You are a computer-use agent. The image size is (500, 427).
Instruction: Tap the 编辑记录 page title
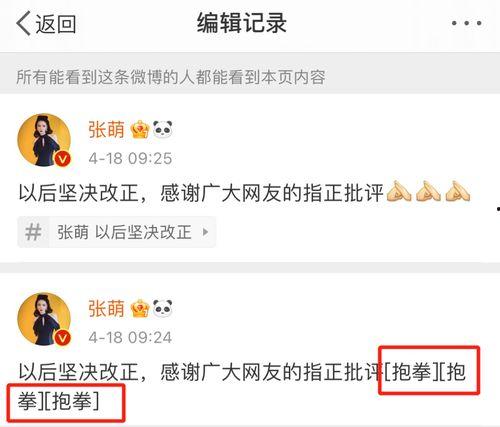pos(242,23)
